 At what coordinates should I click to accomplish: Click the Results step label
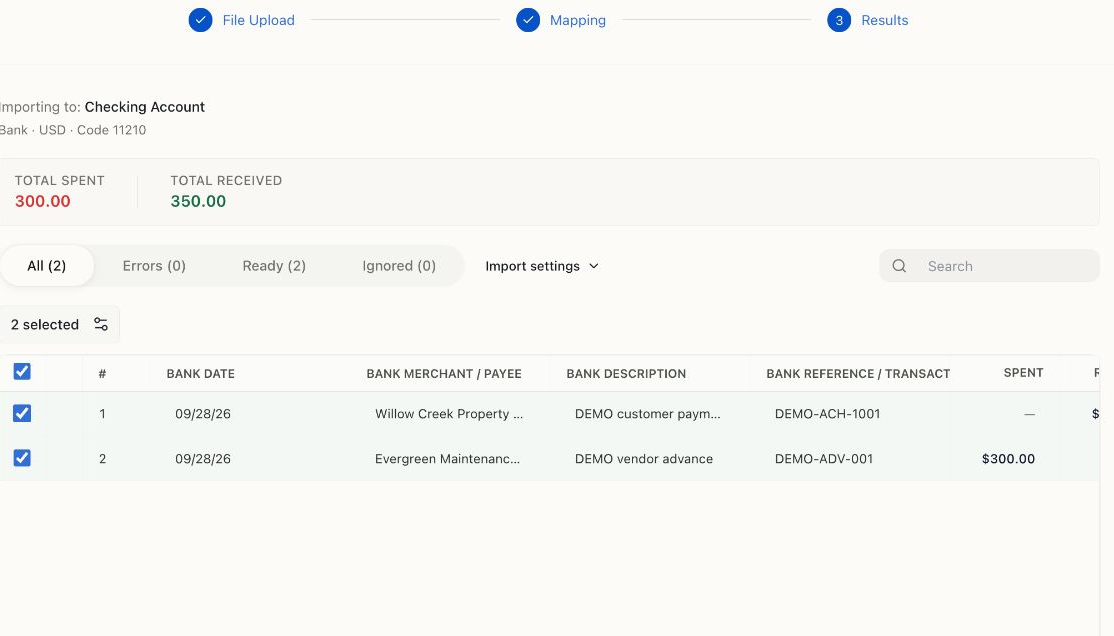tap(885, 20)
